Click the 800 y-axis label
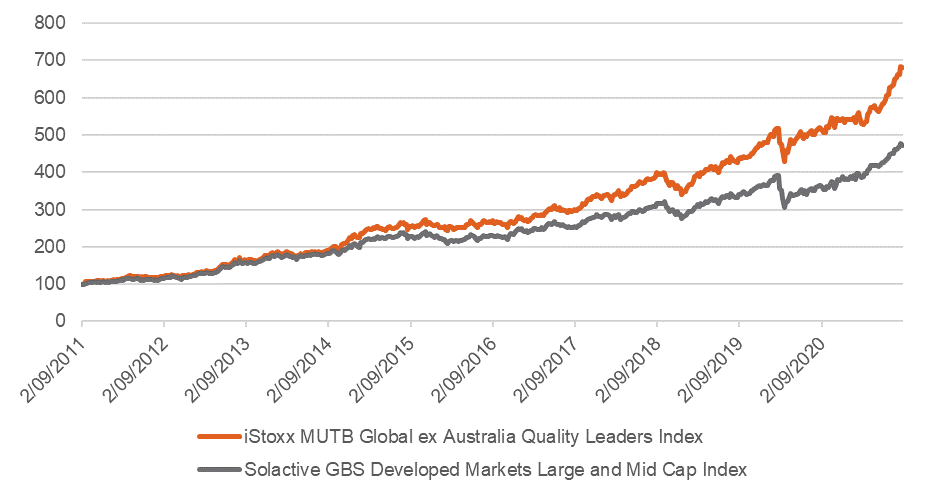Image resolution: width=940 pixels, height=496 pixels. click(50, 23)
